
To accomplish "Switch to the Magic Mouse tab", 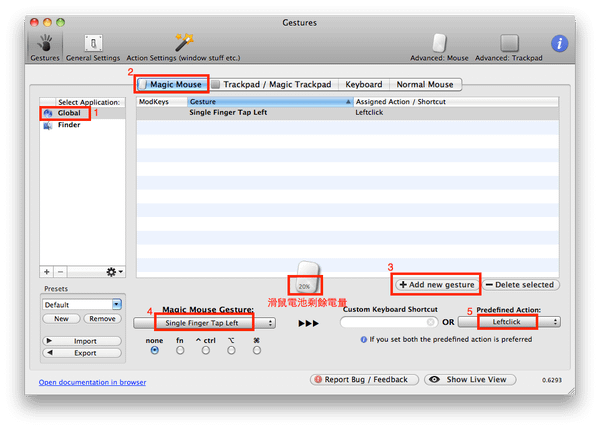I will (171, 84).
